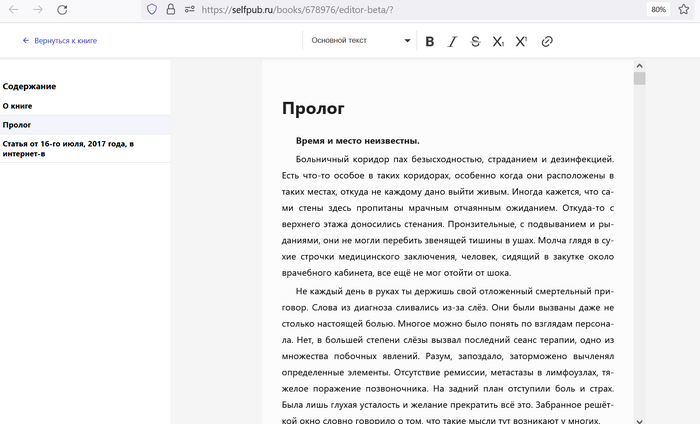Click the Вернуться к книге link
The width and height of the screenshot is (700, 424).
tap(60, 41)
